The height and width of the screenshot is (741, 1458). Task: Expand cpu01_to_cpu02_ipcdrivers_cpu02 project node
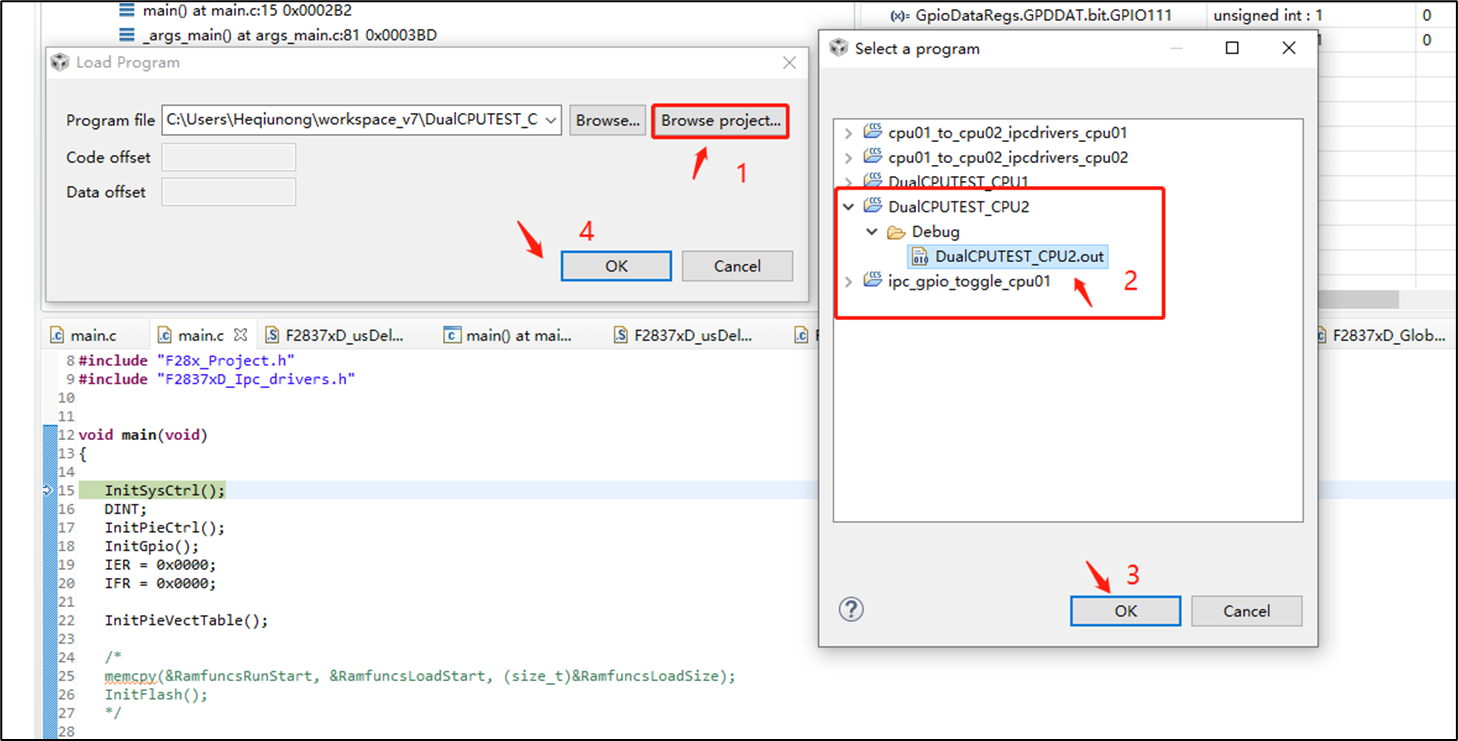pyautogui.click(x=849, y=157)
